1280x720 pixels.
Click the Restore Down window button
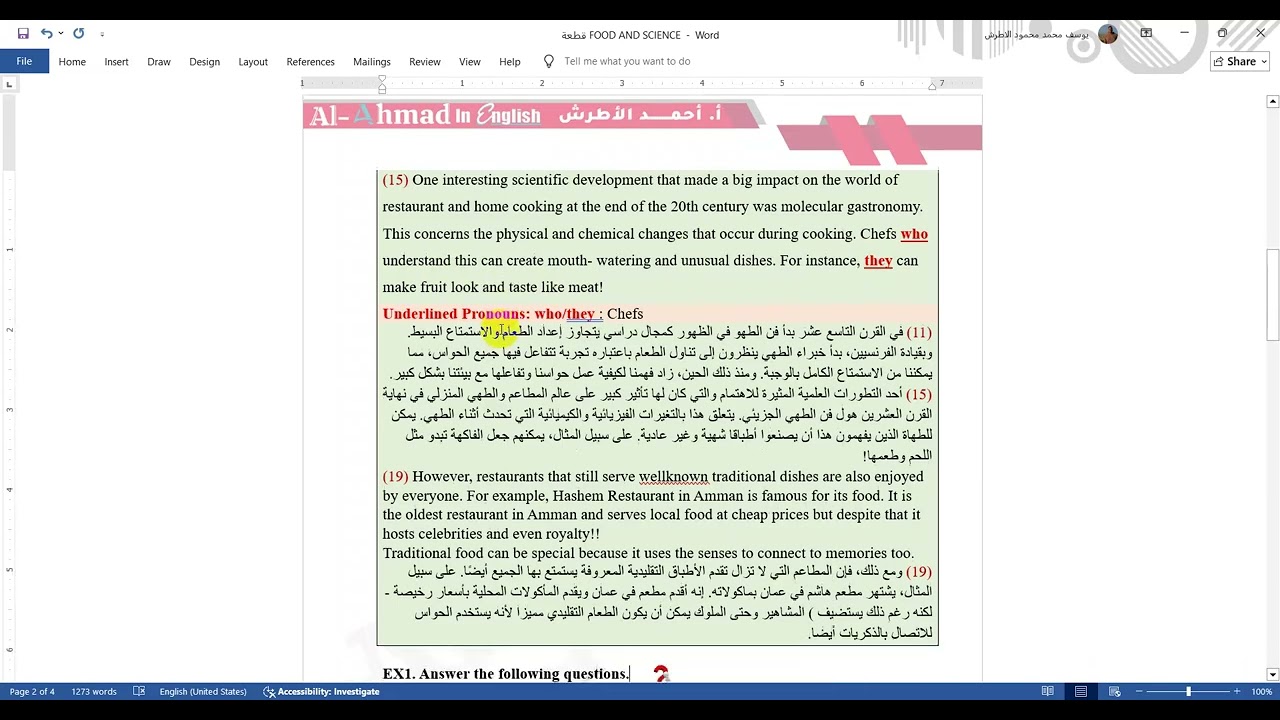click(1222, 33)
